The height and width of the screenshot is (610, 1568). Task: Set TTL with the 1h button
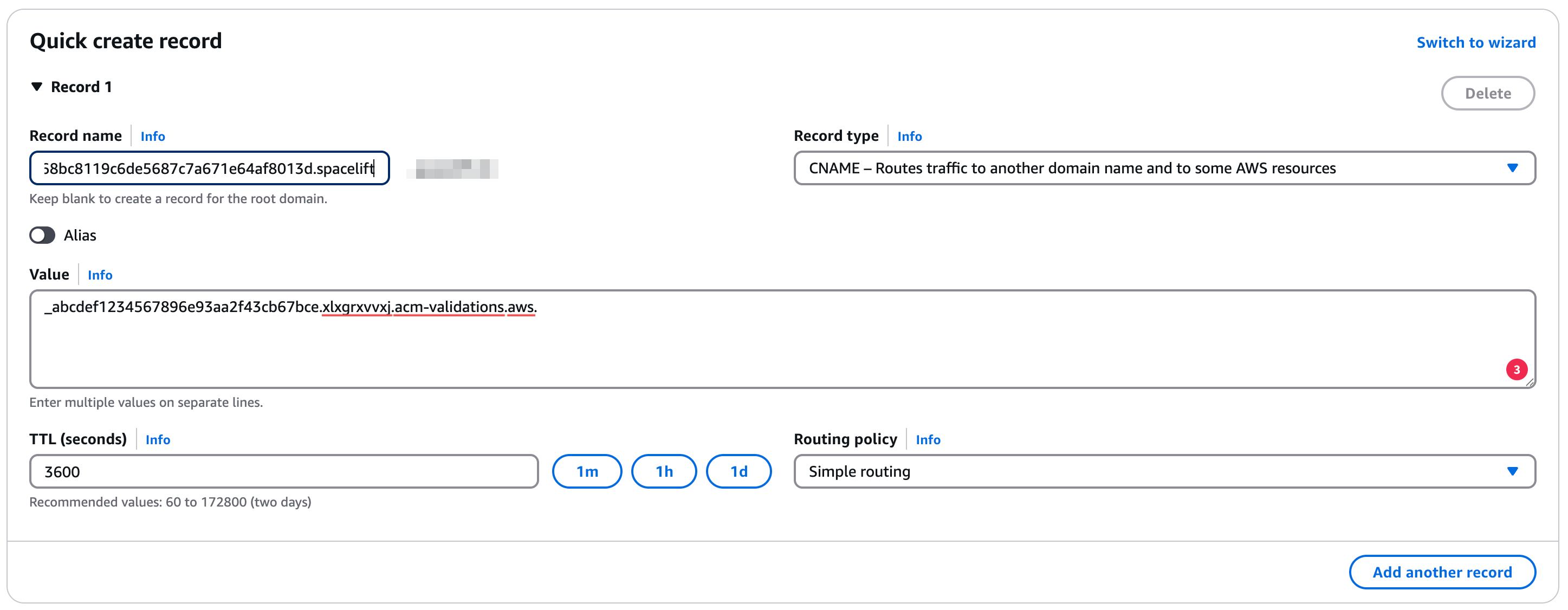[x=664, y=472]
